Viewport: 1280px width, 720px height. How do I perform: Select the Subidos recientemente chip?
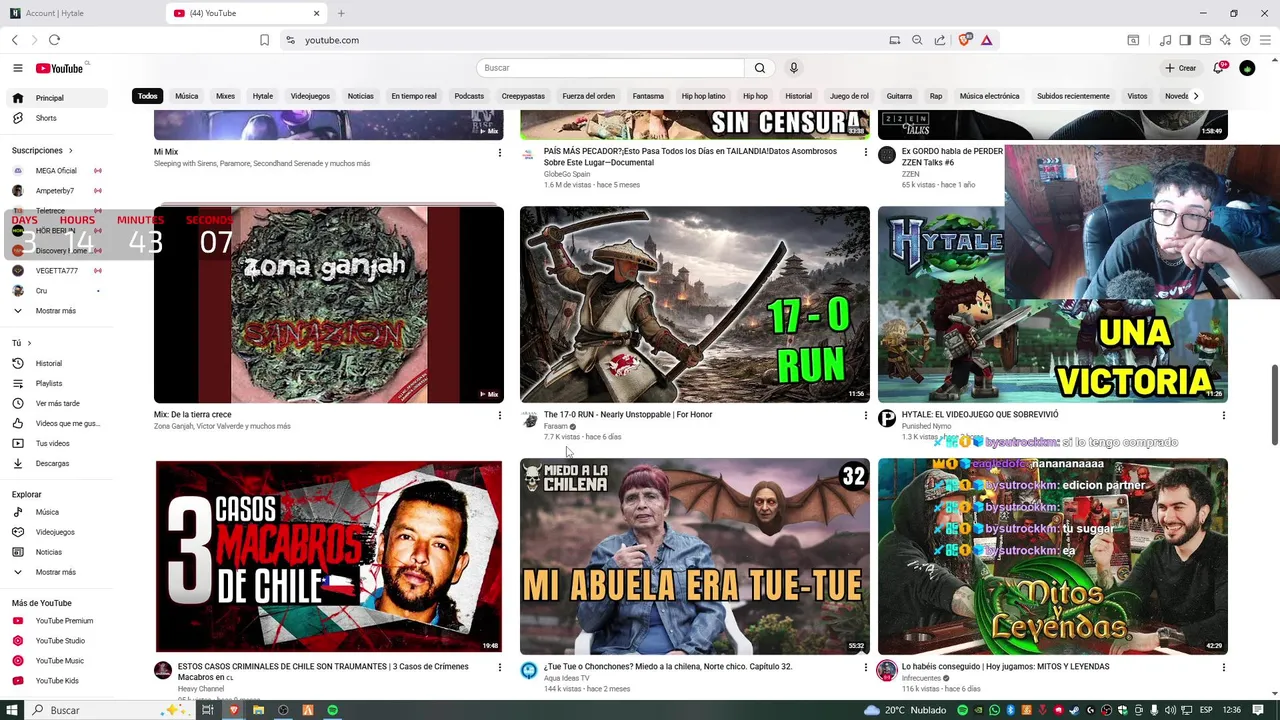click(1073, 96)
